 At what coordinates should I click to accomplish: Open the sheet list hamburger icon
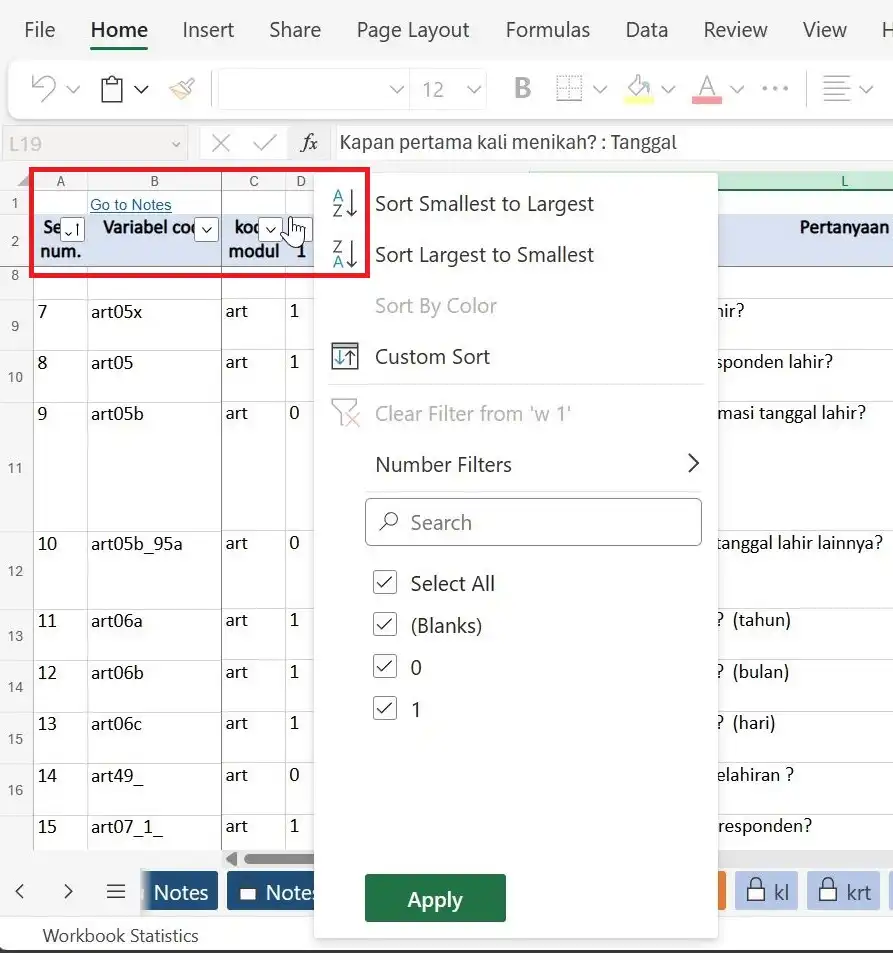point(116,891)
